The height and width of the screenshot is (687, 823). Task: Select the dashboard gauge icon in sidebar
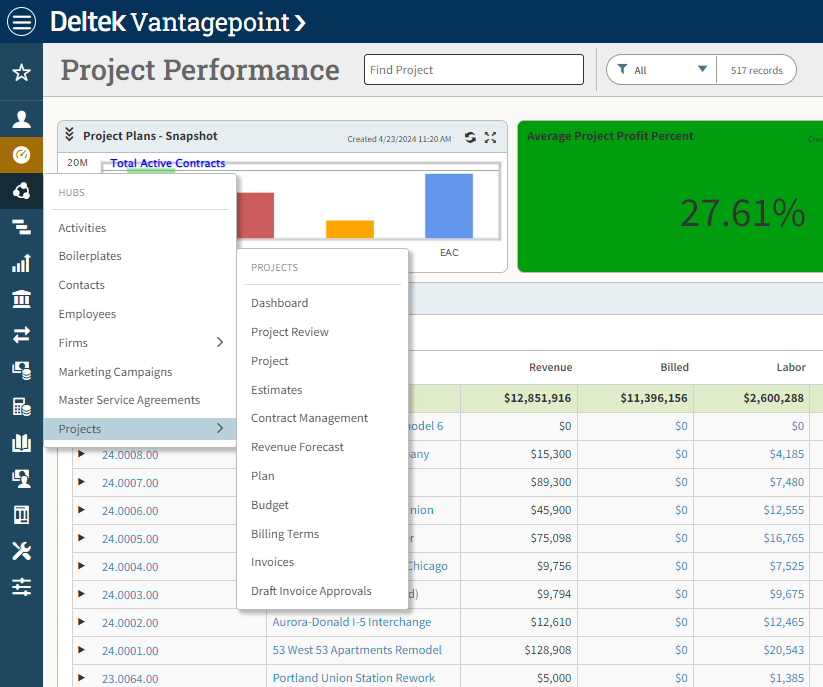(21, 155)
